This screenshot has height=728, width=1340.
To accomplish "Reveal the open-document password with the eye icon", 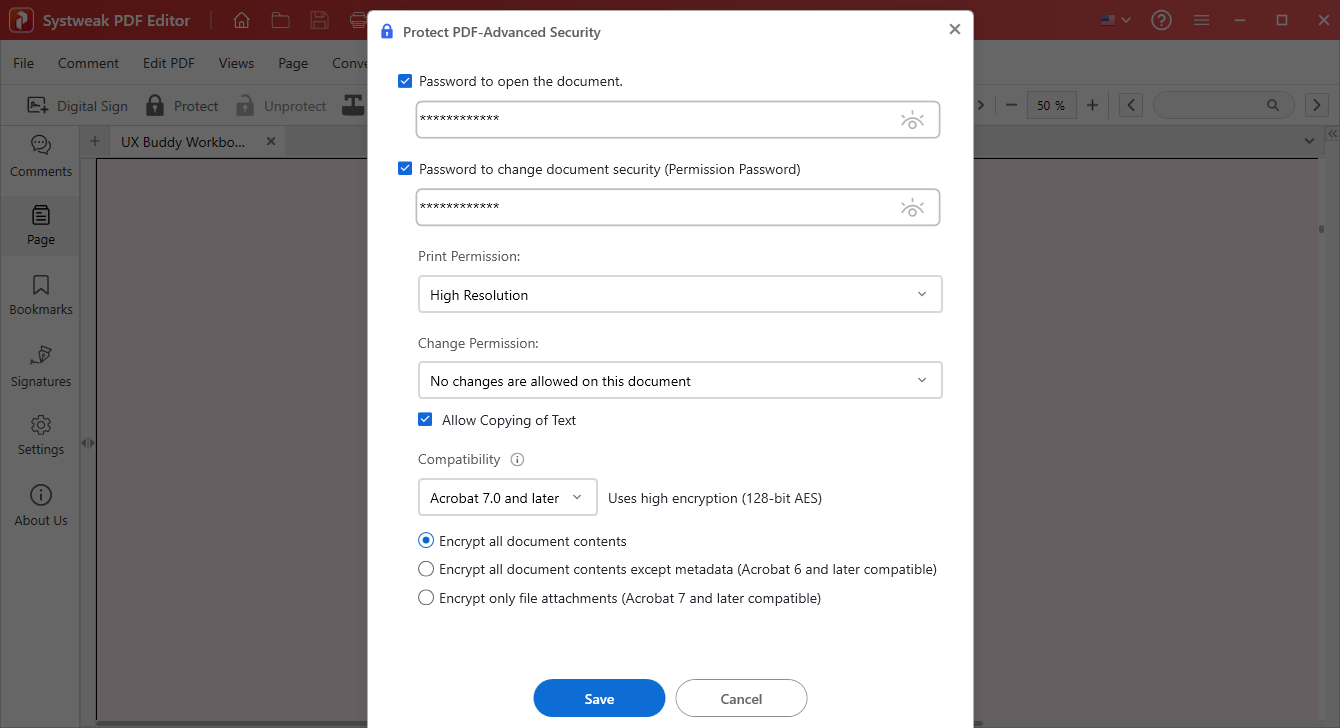I will pyautogui.click(x=913, y=119).
